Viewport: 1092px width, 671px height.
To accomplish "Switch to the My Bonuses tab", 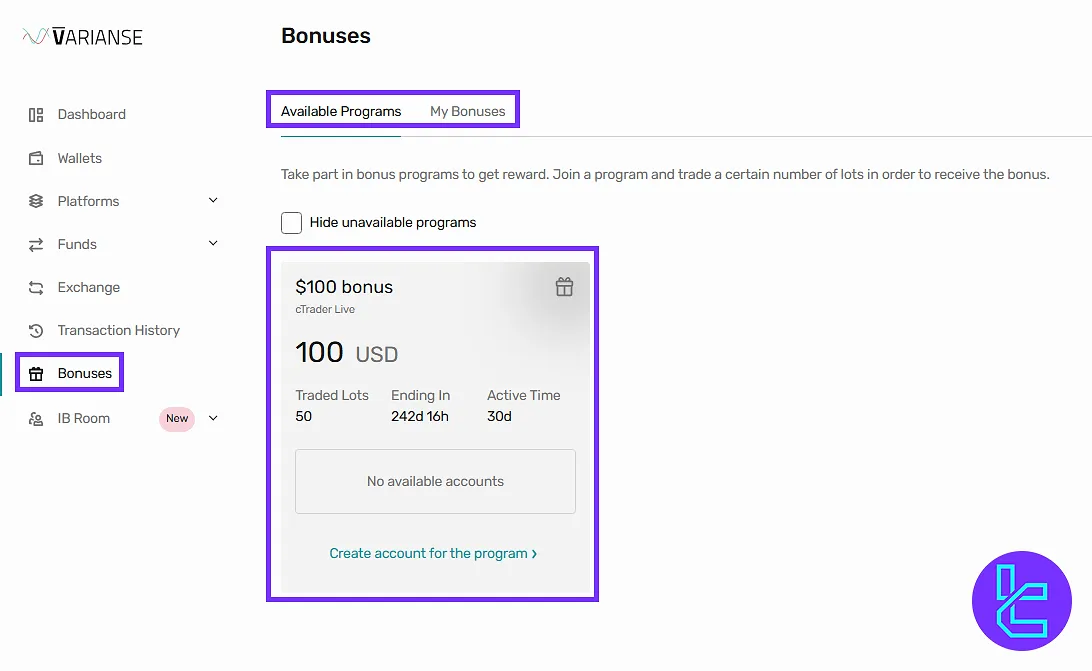I will (467, 111).
